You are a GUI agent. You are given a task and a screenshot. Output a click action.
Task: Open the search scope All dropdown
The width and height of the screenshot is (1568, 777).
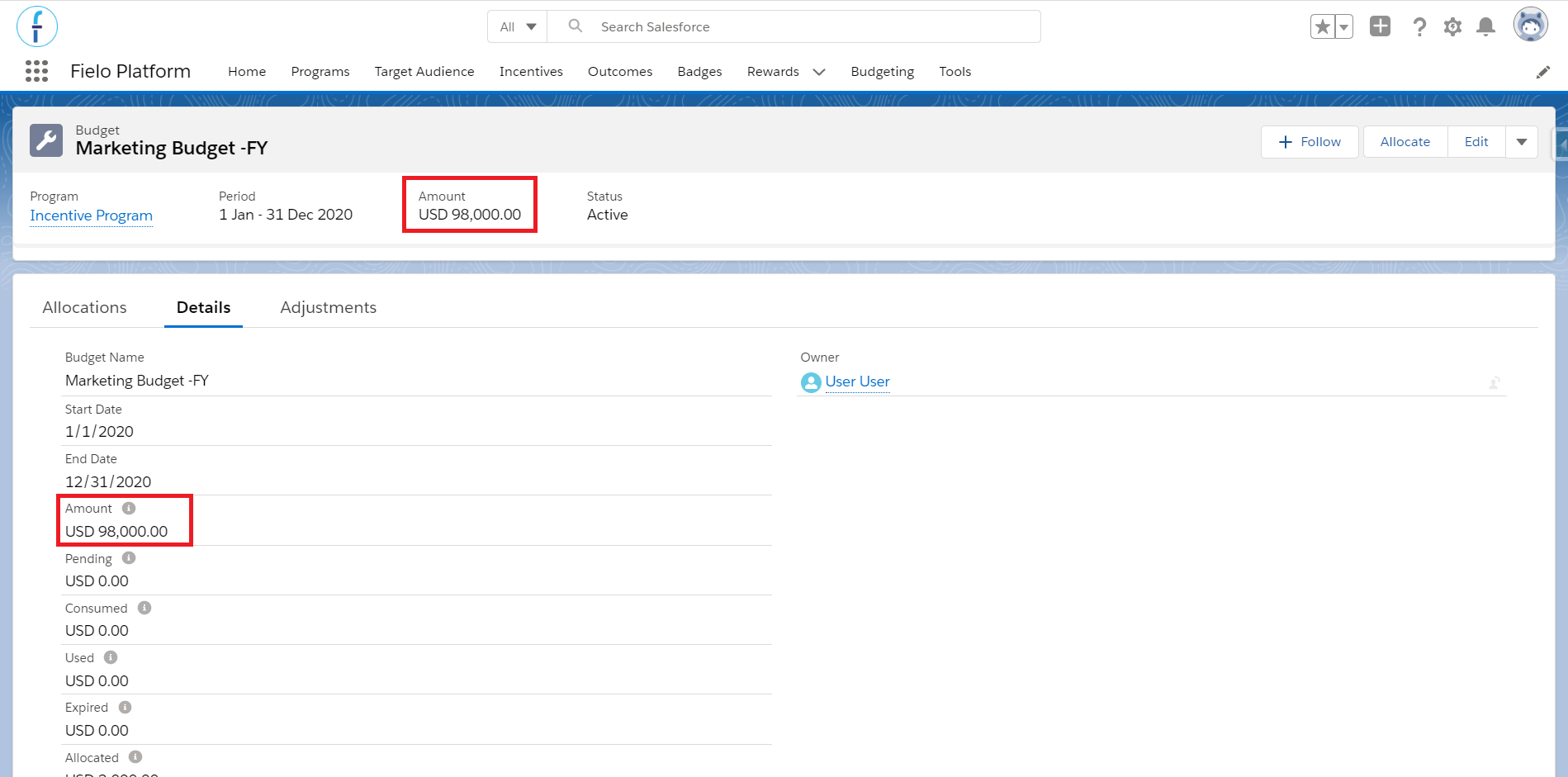(x=518, y=26)
